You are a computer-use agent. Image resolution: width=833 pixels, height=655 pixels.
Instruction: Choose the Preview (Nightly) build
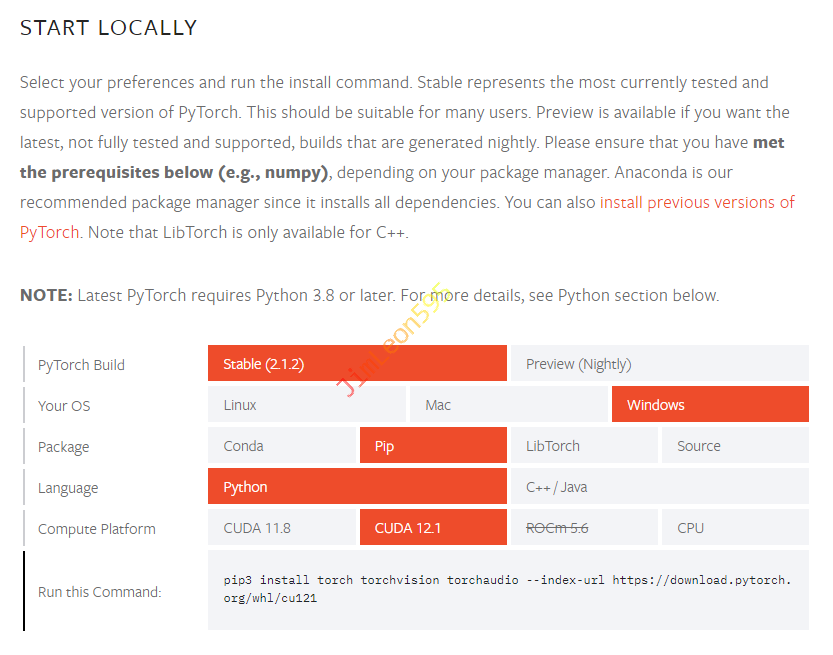point(659,364)
